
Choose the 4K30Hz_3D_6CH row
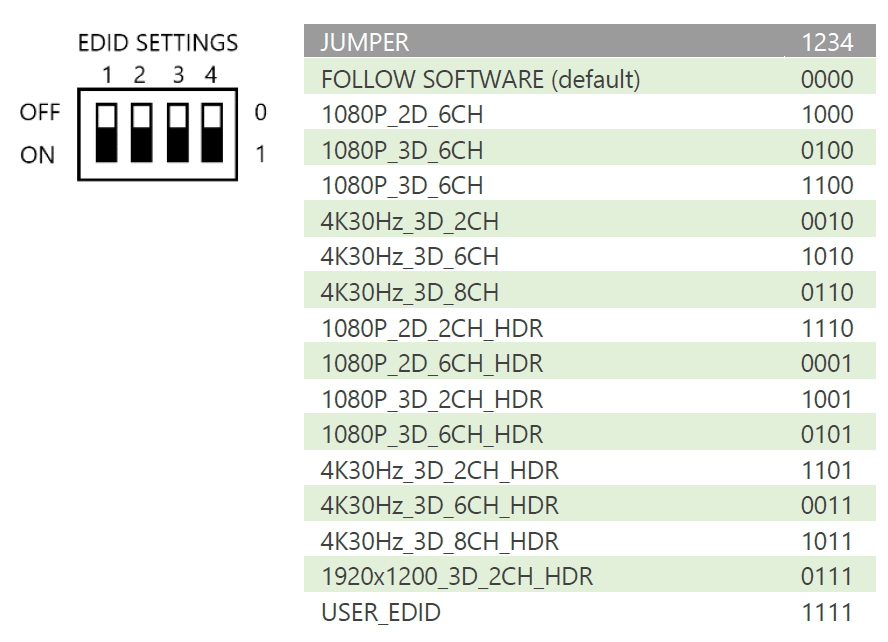(x=410, y=257)
